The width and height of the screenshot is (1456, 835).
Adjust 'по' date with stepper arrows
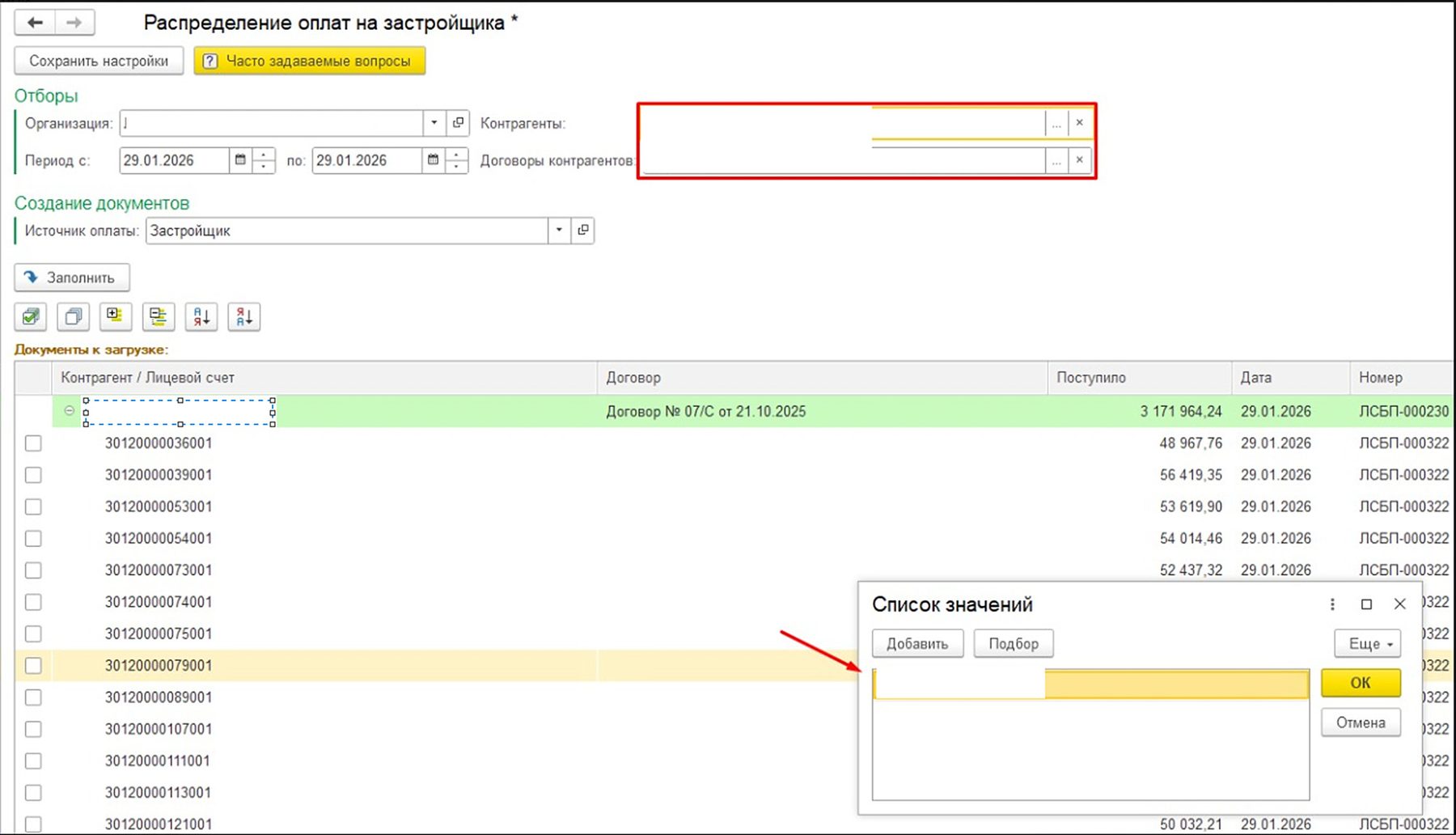click(457, 160)
